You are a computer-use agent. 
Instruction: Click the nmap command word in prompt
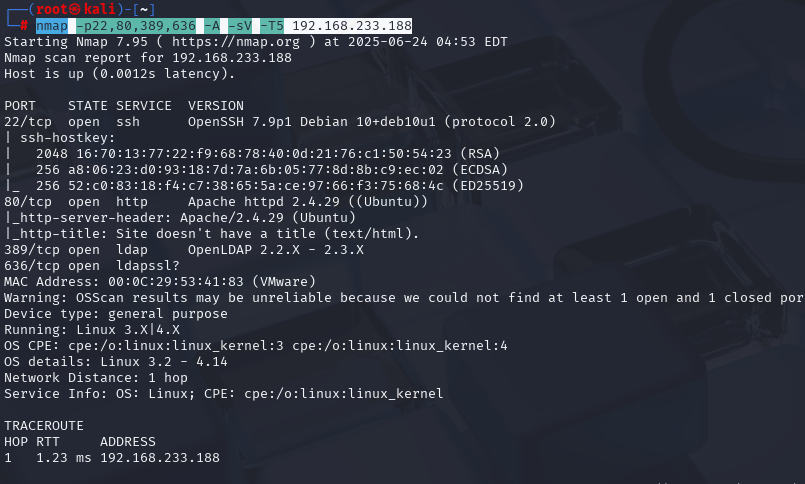tap(51, 26)
